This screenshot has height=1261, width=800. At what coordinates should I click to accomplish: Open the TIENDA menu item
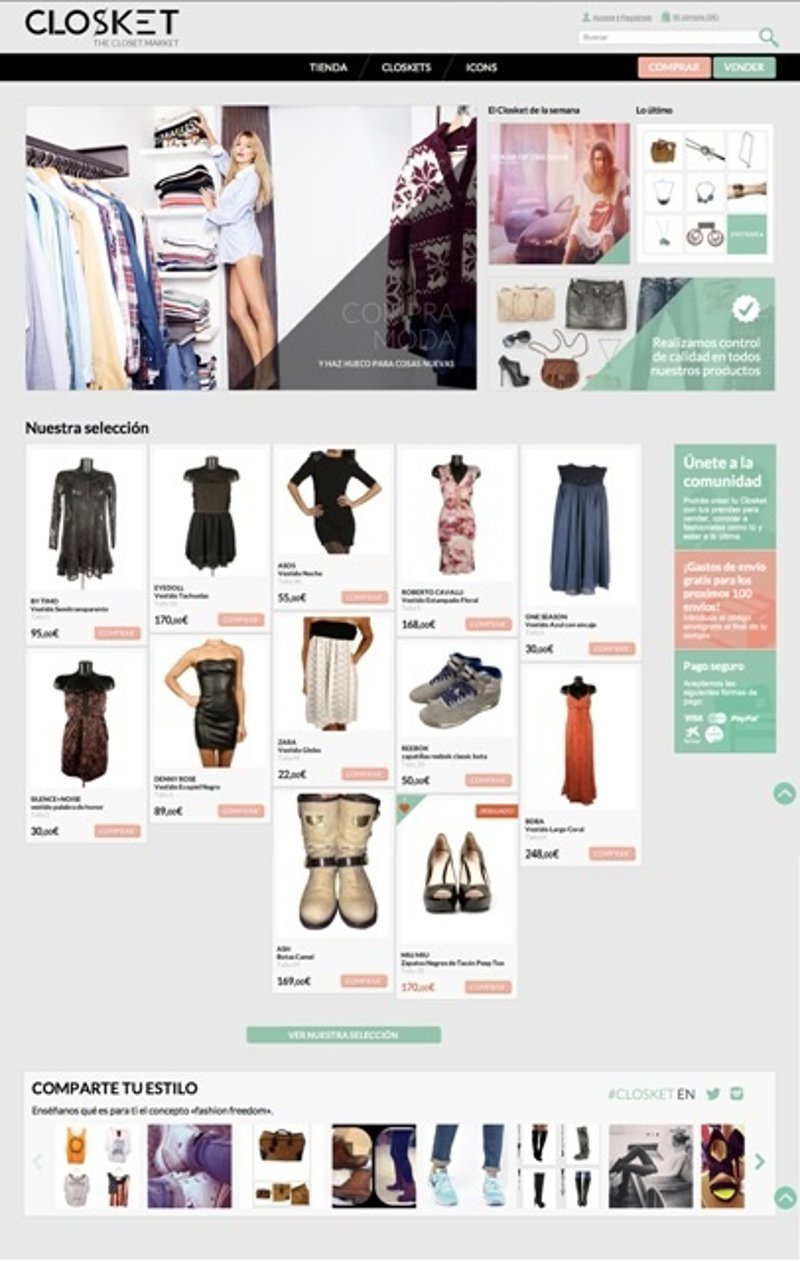tap(328, 68)
